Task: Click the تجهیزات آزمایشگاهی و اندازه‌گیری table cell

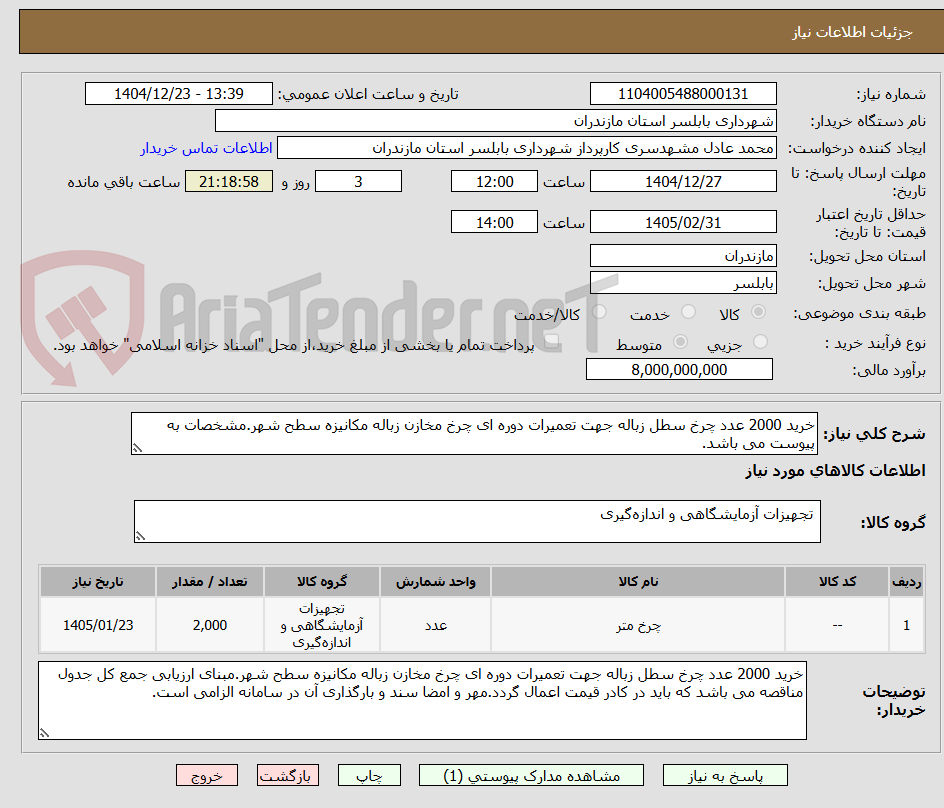Action: (x=322, y=625)
